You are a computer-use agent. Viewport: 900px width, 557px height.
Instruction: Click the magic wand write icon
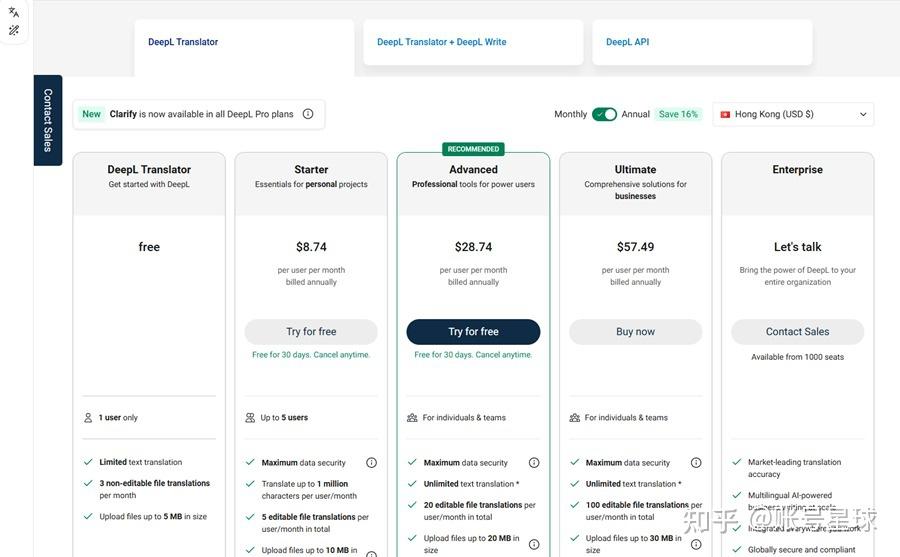tap(14, 31)
